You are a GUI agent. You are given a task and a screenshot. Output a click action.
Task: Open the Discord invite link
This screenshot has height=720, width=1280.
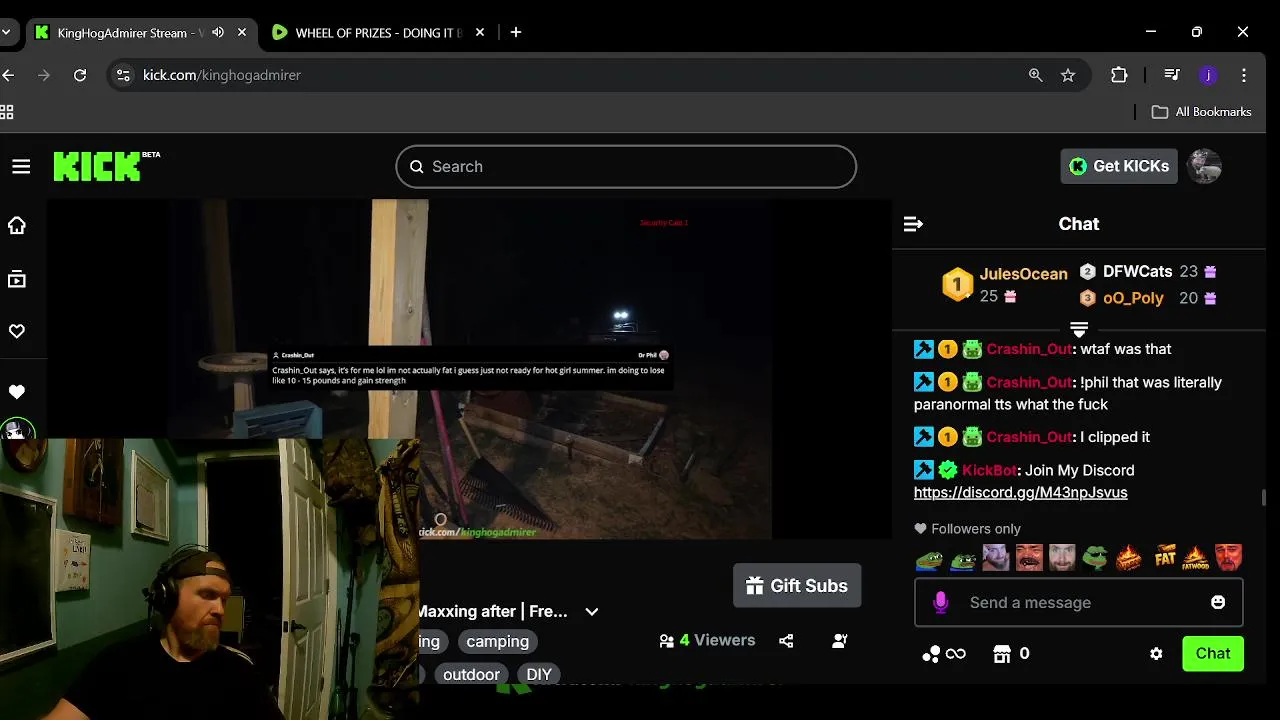[x=1020, y=492]
